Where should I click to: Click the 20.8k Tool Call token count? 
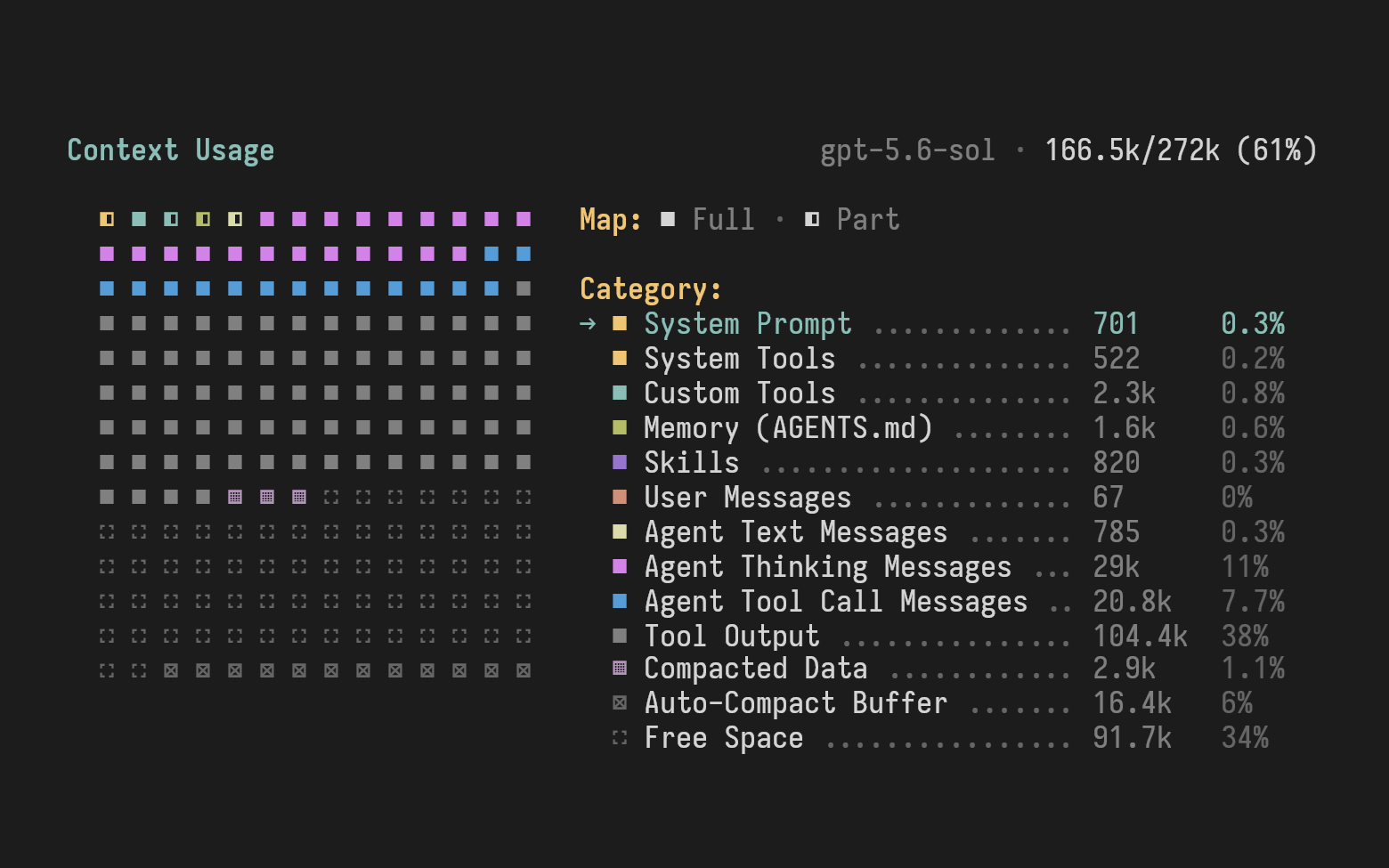click(x=1133, y=602)
